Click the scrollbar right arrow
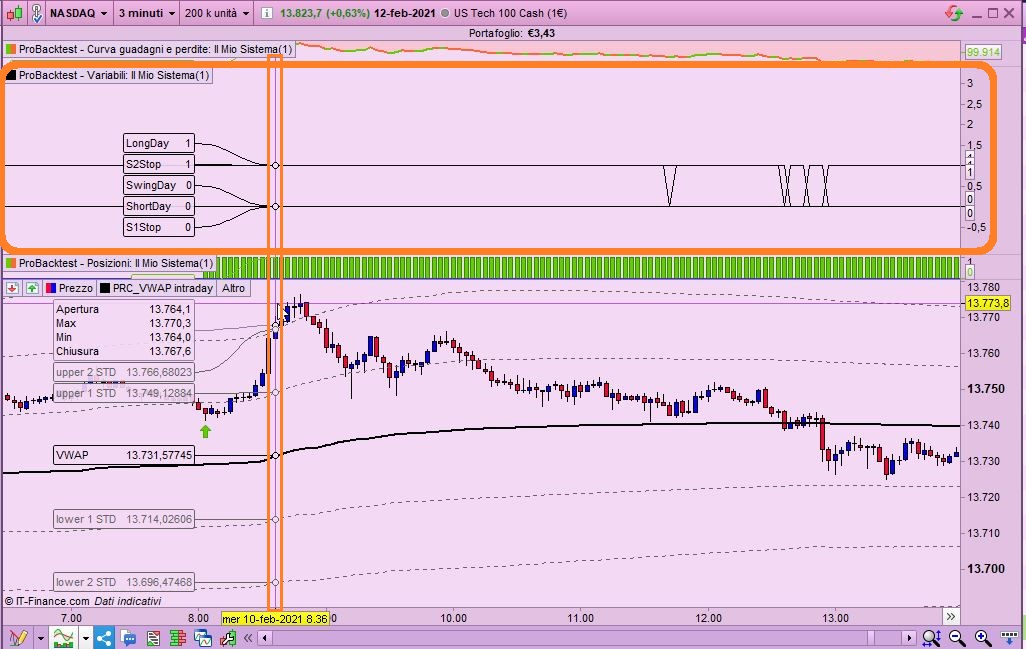 point(909,638)
